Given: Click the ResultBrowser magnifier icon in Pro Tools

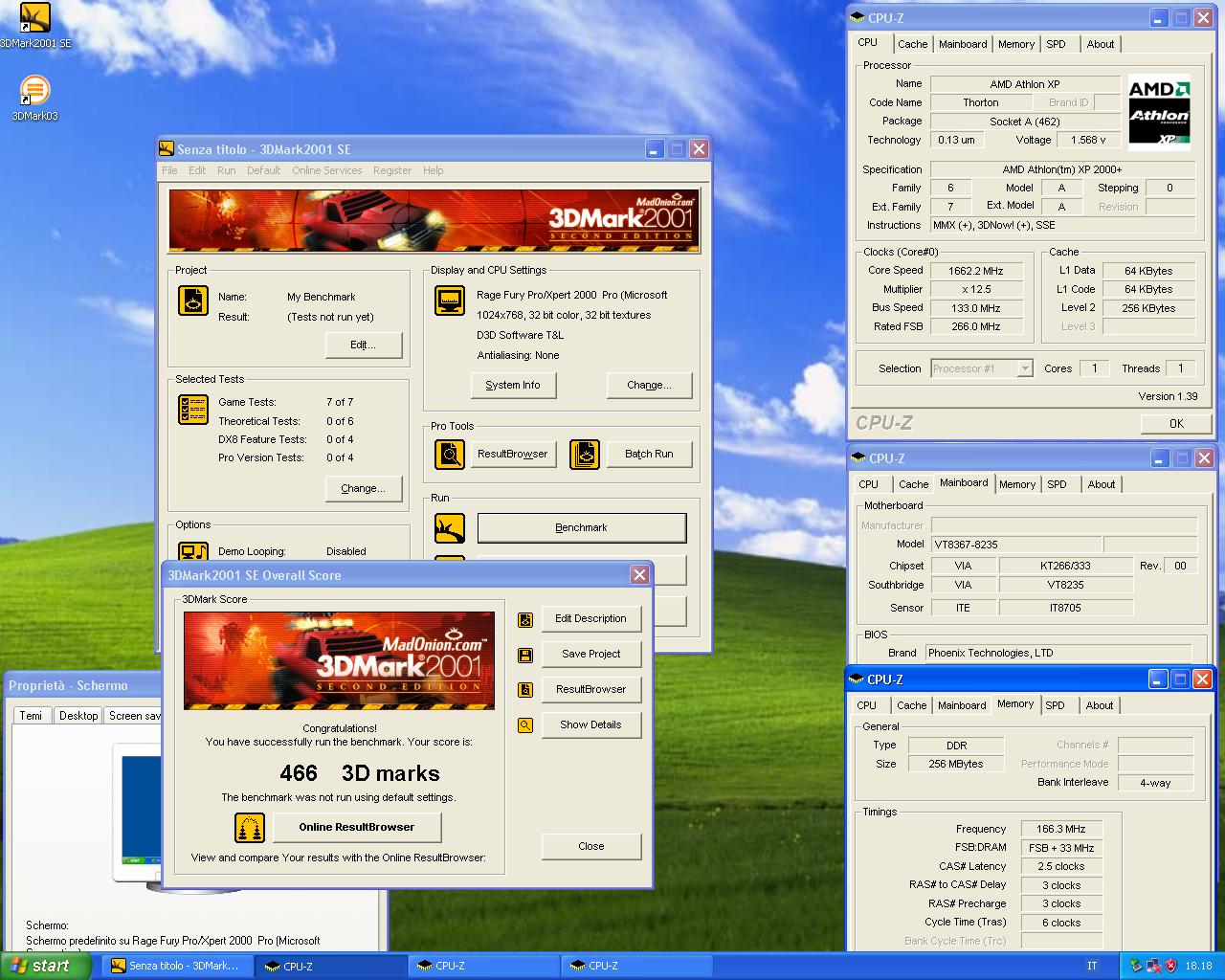Looking at the screenshot, I should tap(450, 454).
